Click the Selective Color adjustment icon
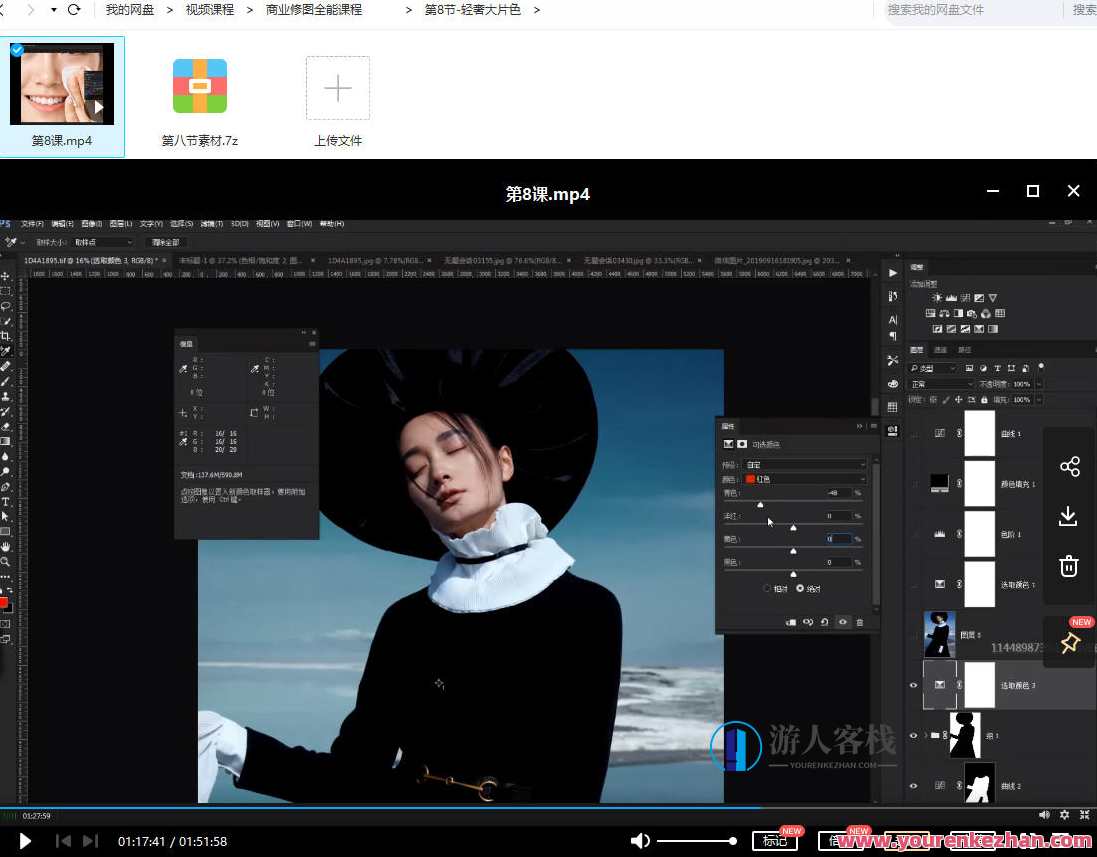1097x857 pixels. [x=993, y=329]
